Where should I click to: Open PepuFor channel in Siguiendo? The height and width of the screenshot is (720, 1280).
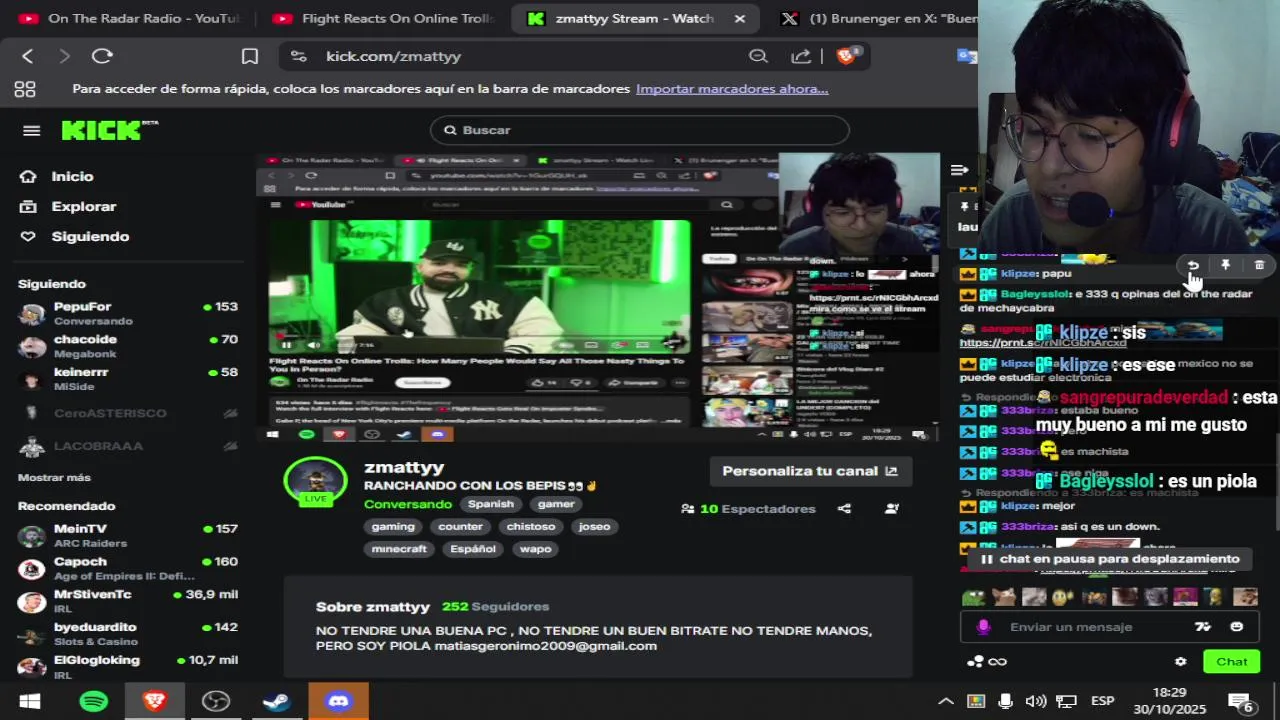(x=128, y=313)
